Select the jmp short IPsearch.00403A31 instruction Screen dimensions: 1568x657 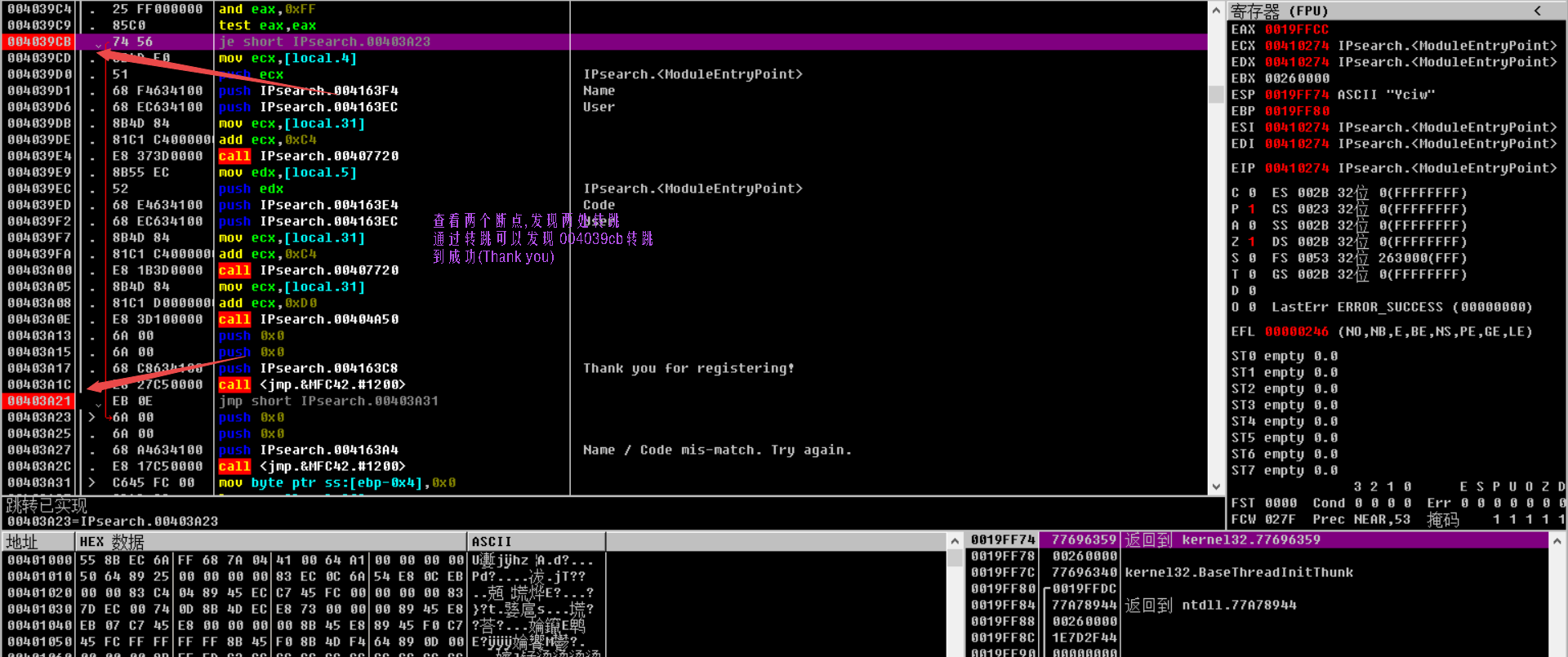[x=328, y=401]
